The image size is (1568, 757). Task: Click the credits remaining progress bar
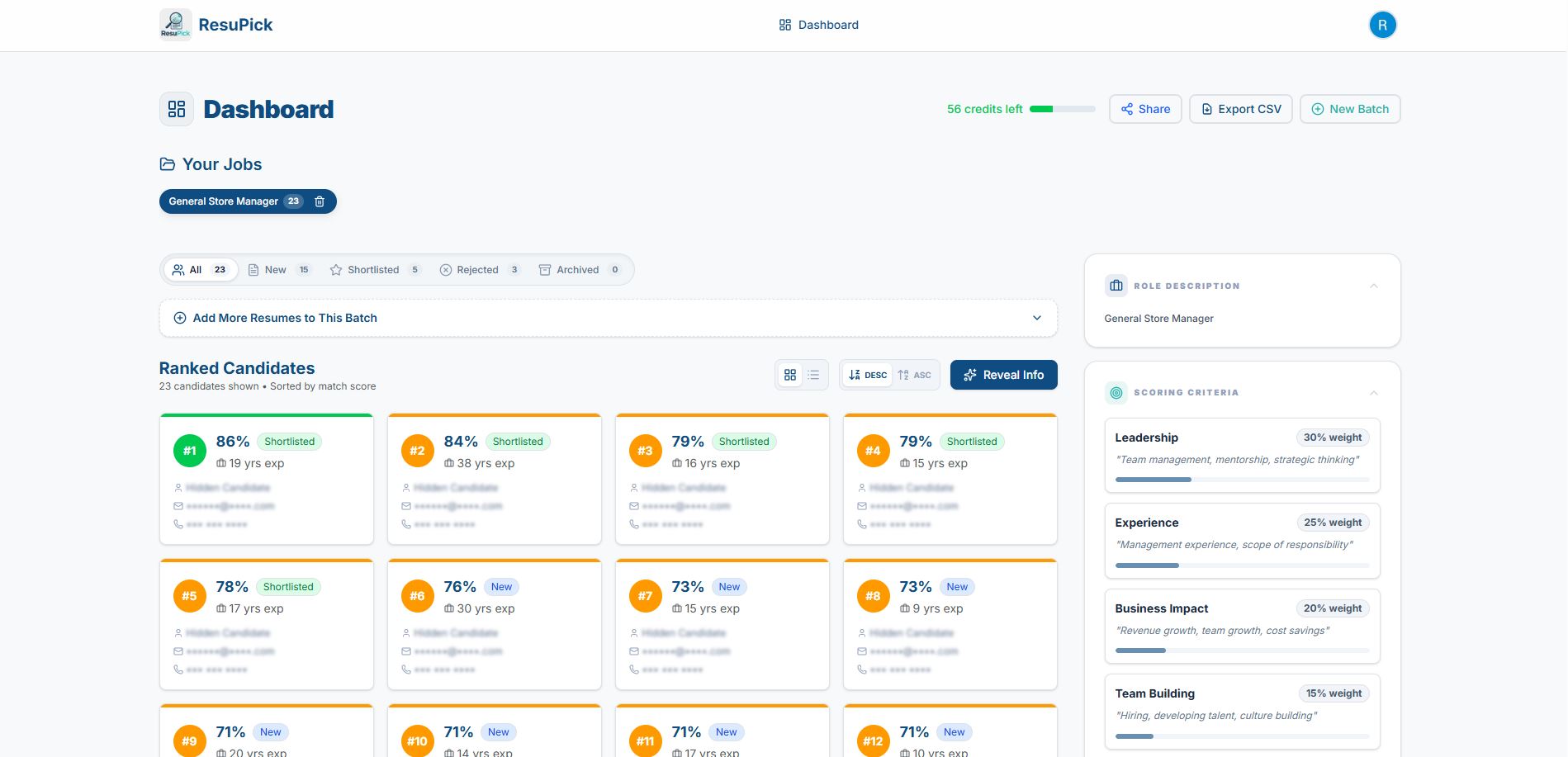coord(1063,108)
